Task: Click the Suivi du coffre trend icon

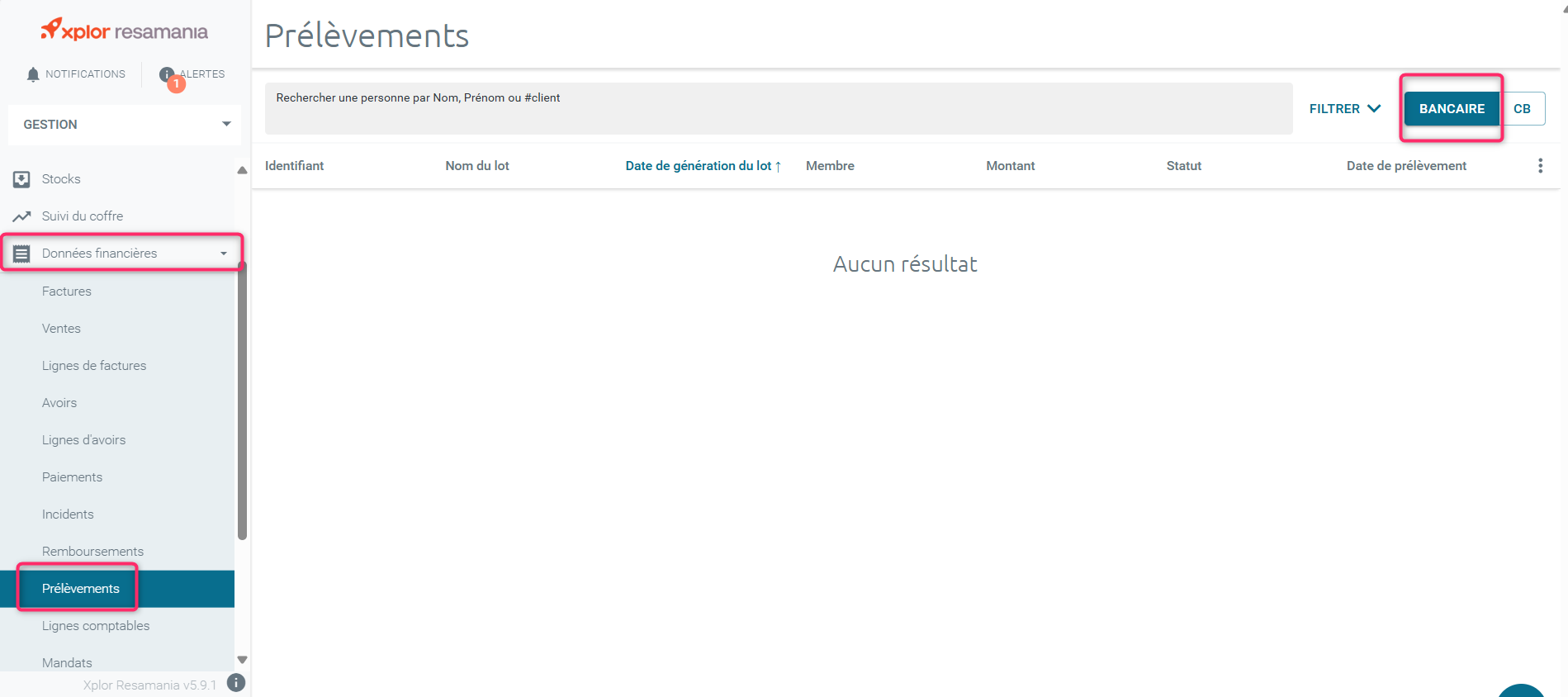Action: (21, 216)
